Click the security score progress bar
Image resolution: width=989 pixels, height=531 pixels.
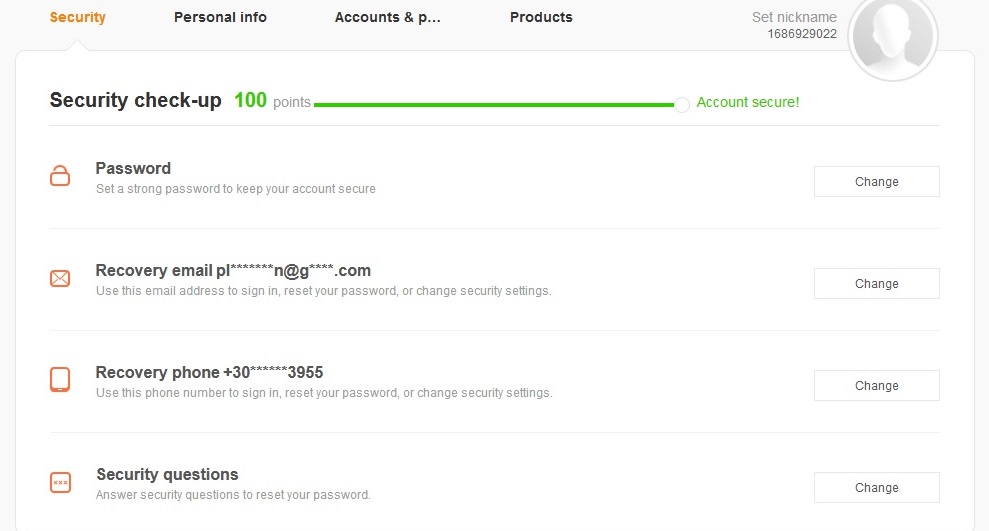click(493, 104)
